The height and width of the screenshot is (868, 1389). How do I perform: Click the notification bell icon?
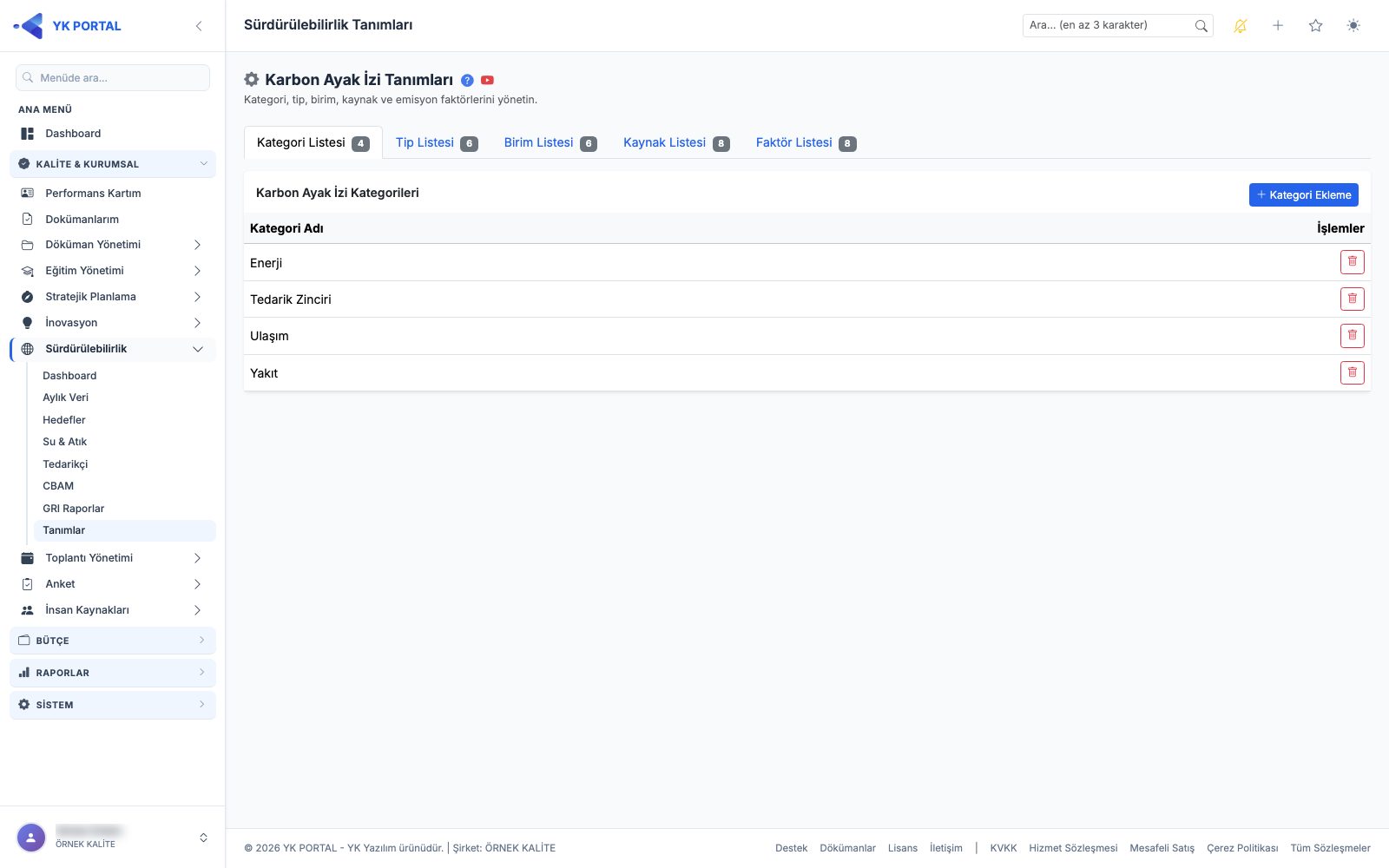coord(1241,26)
